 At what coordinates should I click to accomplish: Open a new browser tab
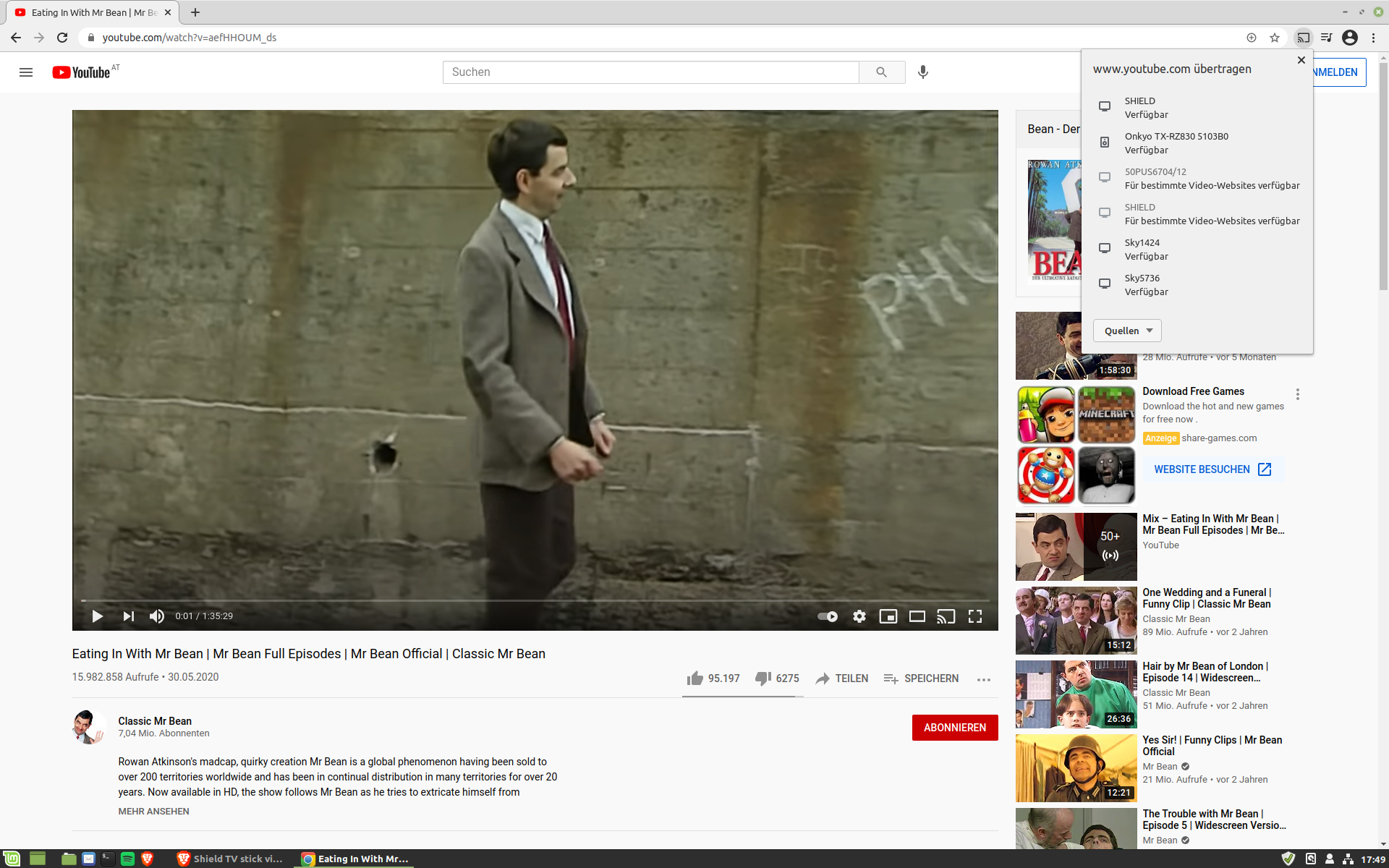tap(195, 12)
